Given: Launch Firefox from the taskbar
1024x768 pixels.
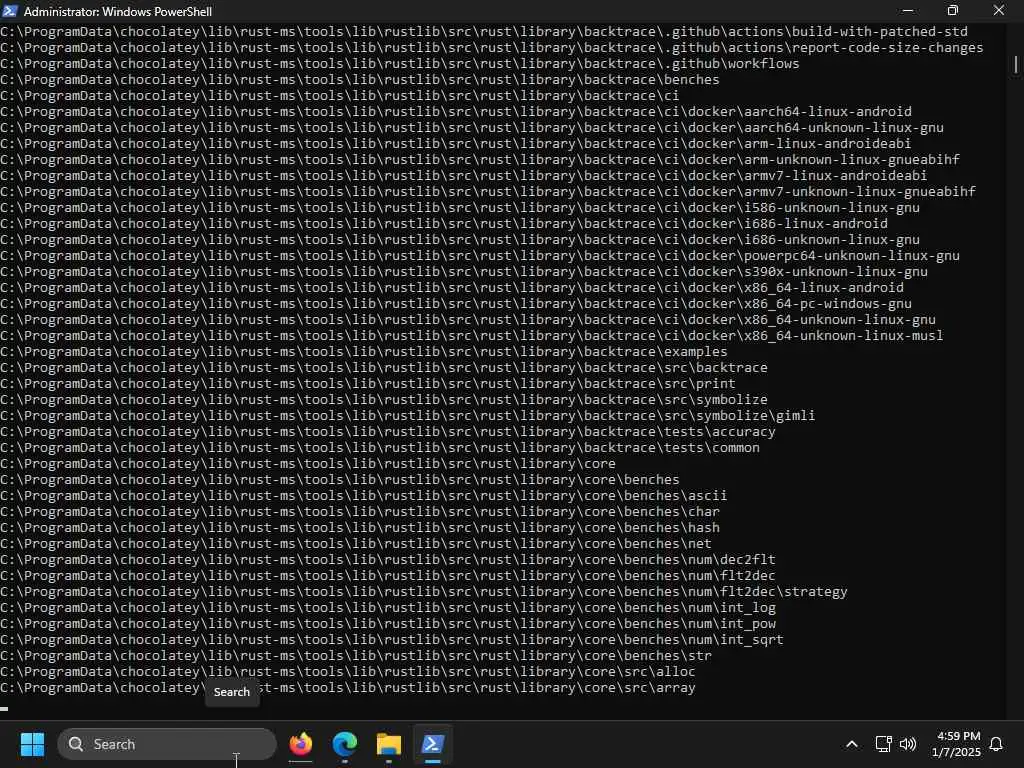Looking at the screenshot, I should point(300,744).
